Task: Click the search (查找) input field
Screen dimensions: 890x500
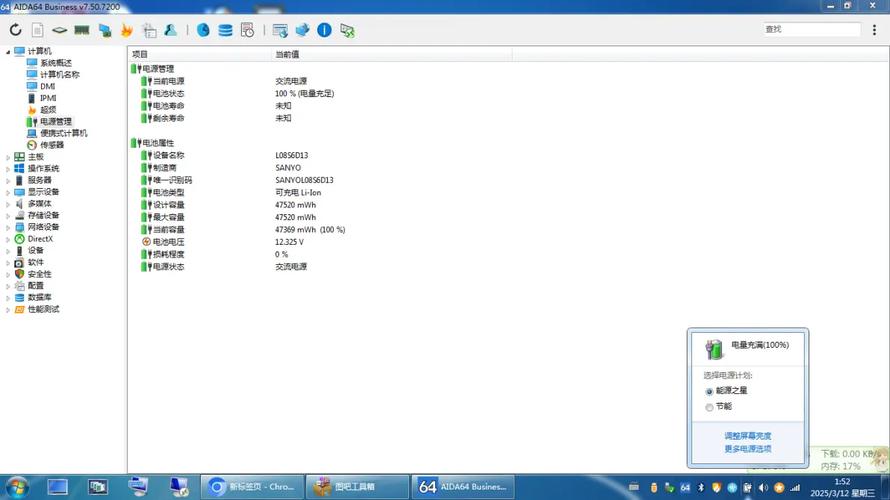Action: [810, 30]
